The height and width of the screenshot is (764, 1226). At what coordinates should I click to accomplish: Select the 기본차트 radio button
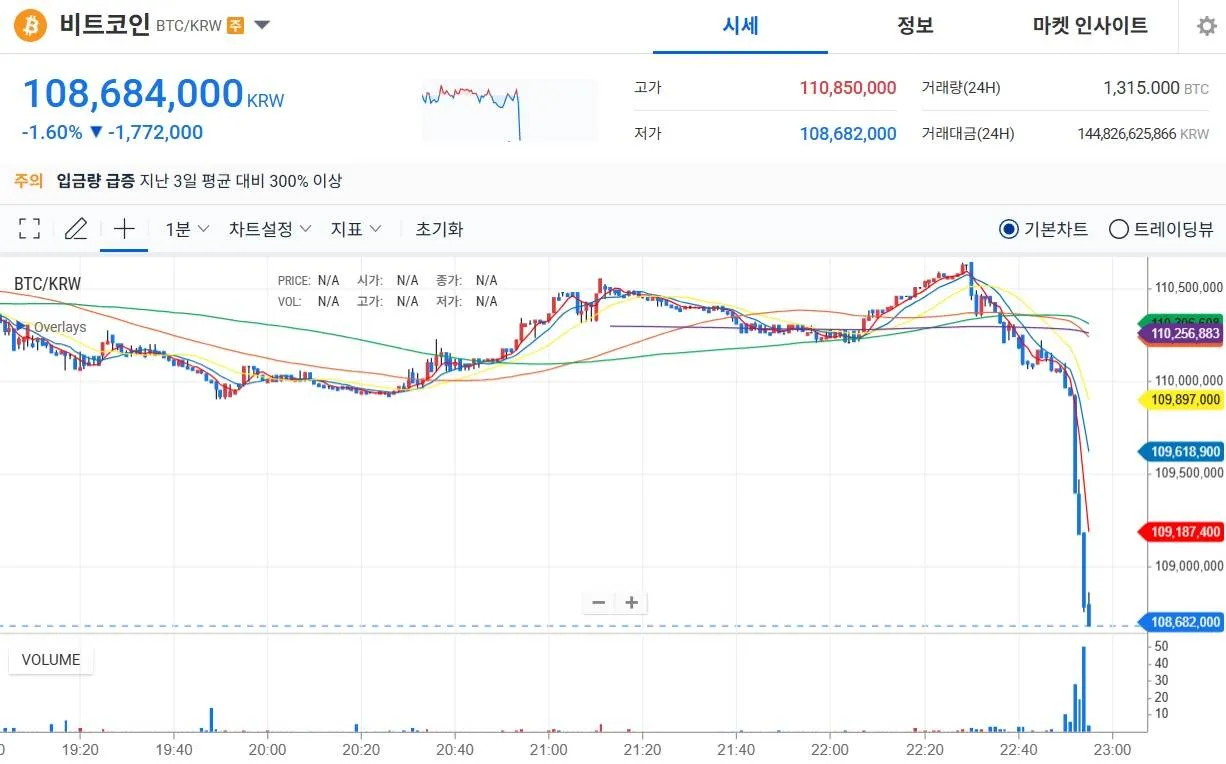pyautogui.click(x=1009, y=229)
